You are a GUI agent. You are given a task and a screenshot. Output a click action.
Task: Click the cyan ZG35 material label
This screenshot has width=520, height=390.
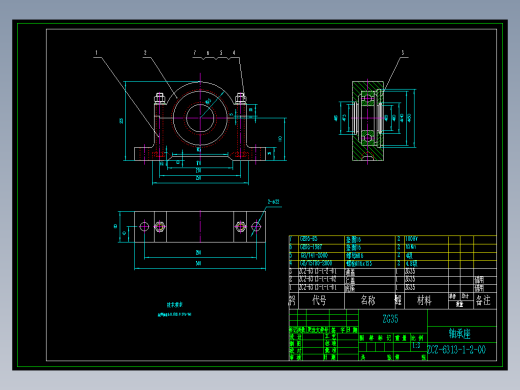pos(390,319)
